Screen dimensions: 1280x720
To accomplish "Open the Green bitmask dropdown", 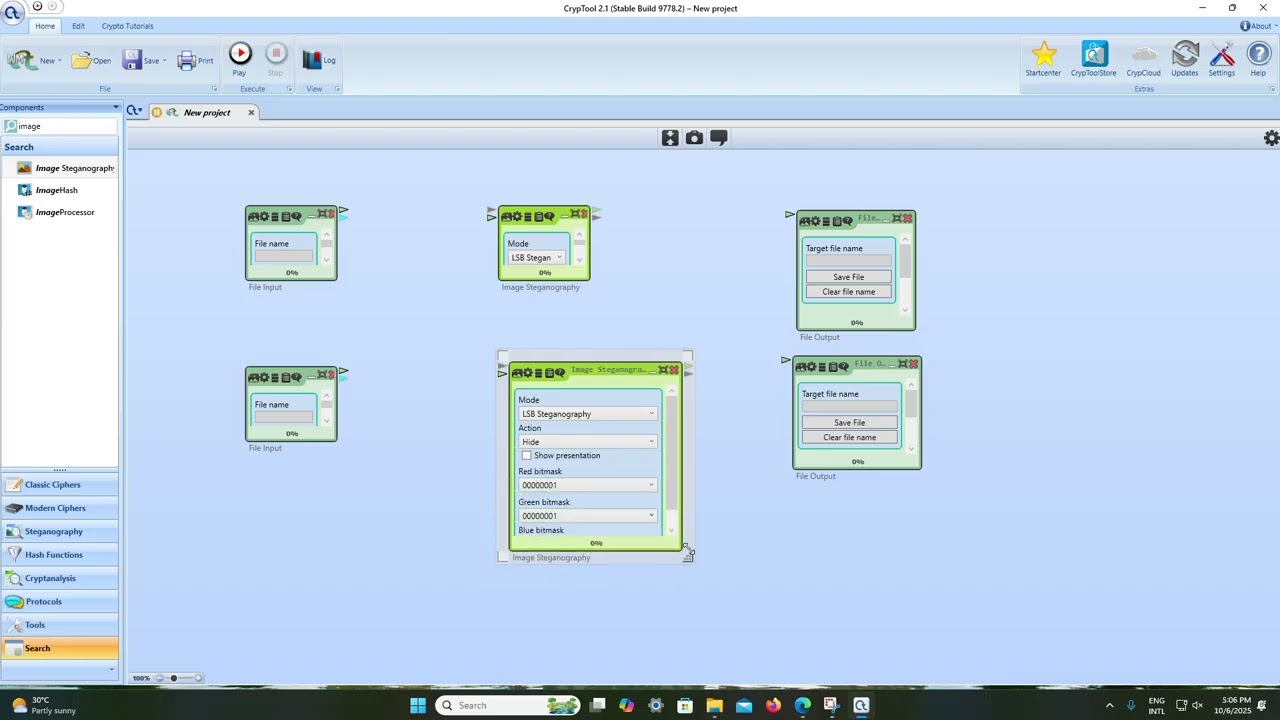I will click(587, 516).
